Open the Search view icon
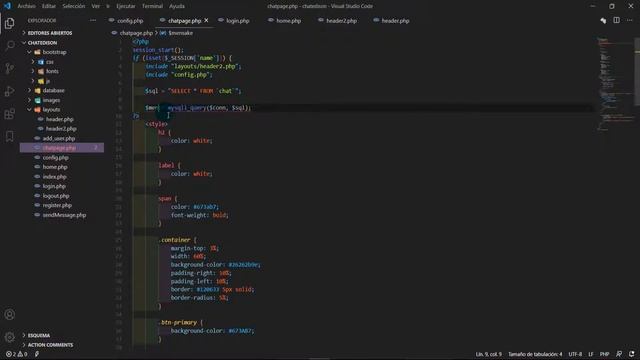Image resolution: width=640 pixels, height=360 pixels. coord(9,45)
